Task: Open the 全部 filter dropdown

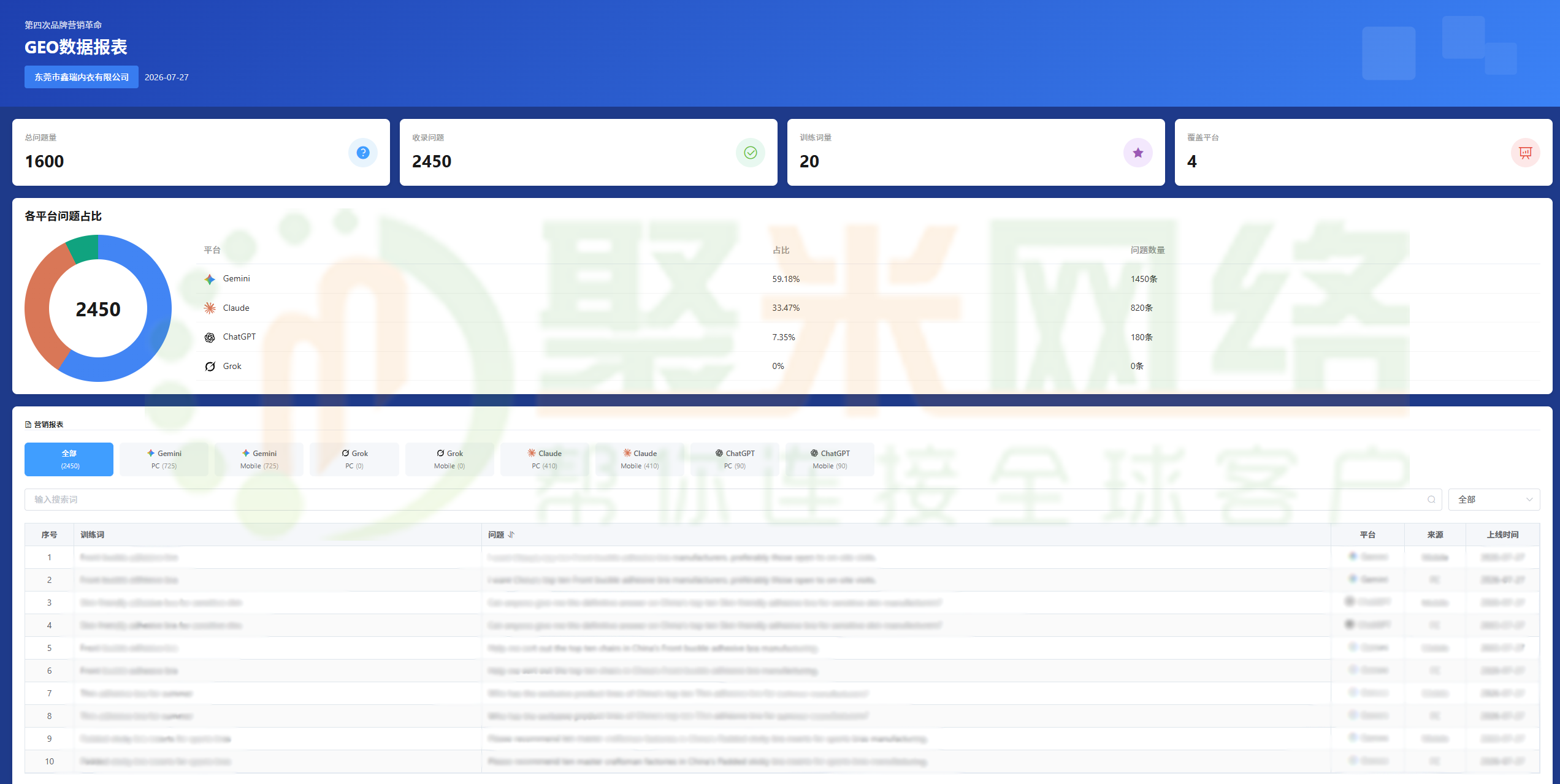Action: (x=1494, y=500)
